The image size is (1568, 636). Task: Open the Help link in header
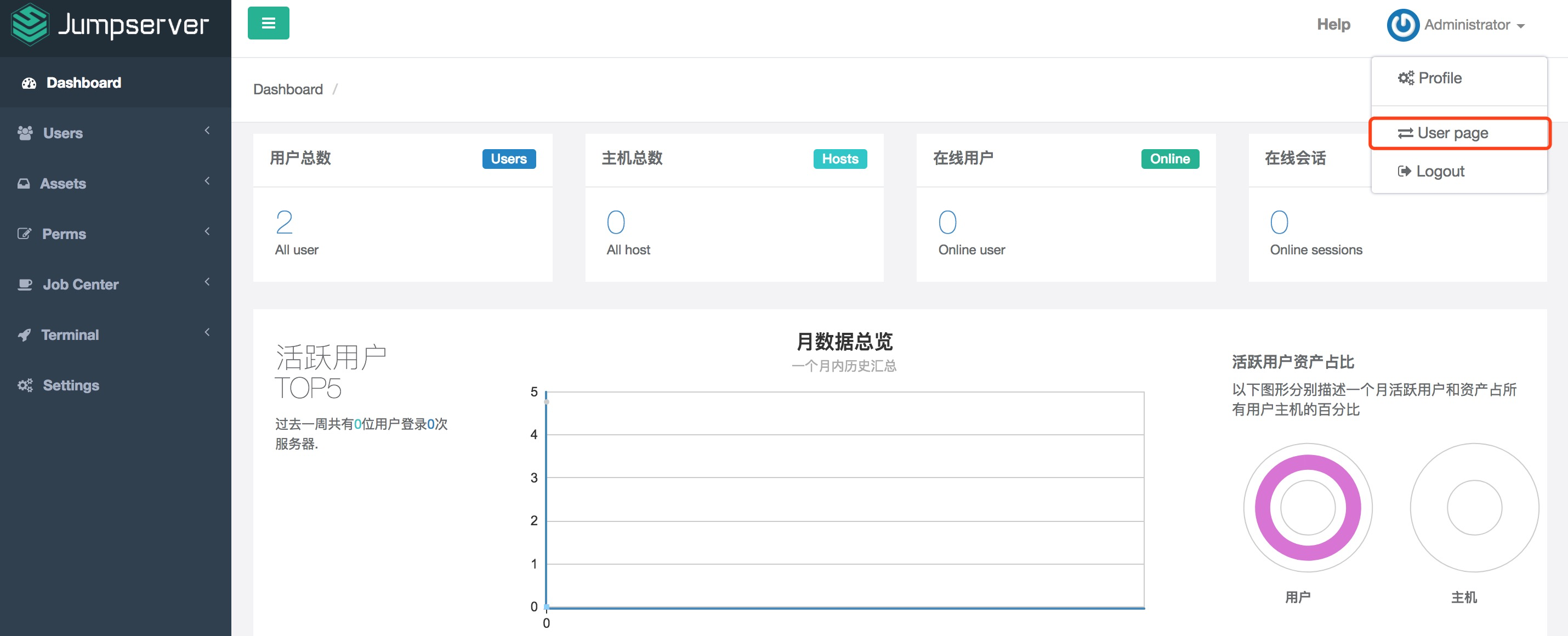1333,24
